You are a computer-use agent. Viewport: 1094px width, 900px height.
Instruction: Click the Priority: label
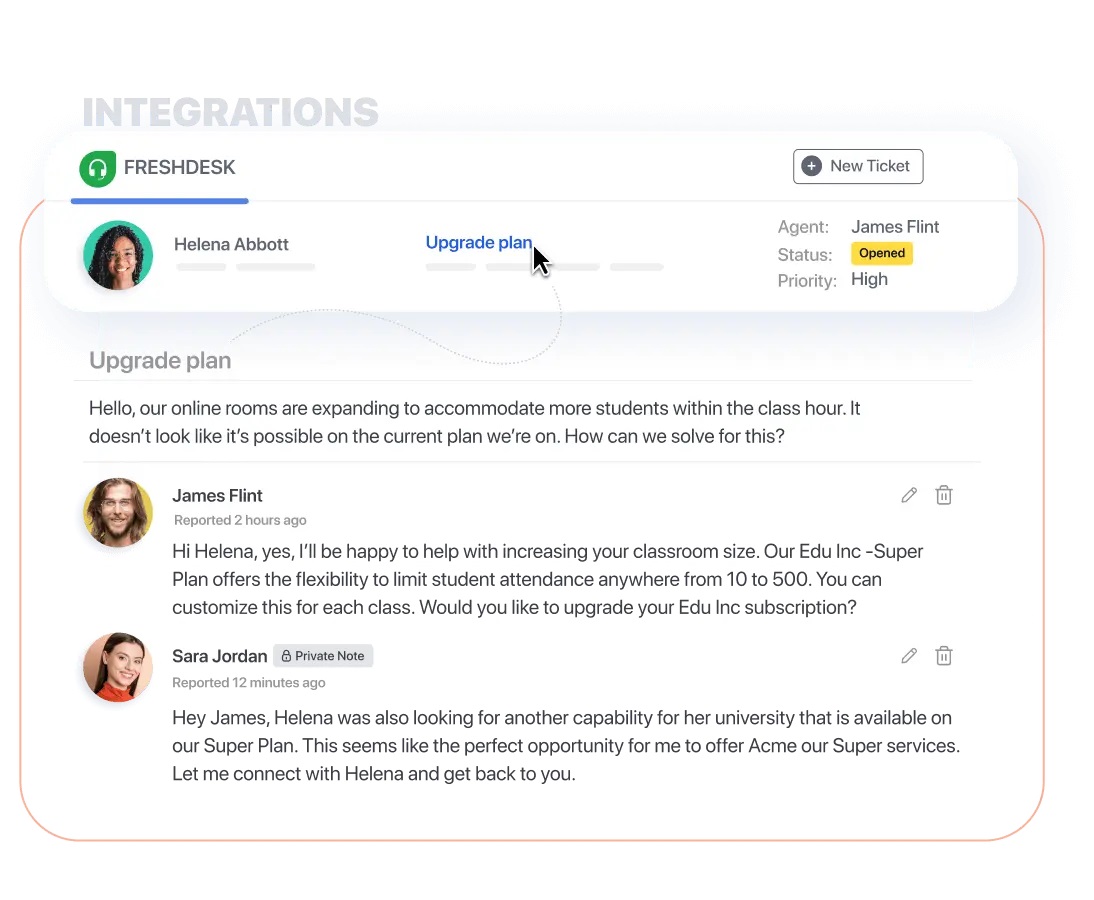click(807, 280)
